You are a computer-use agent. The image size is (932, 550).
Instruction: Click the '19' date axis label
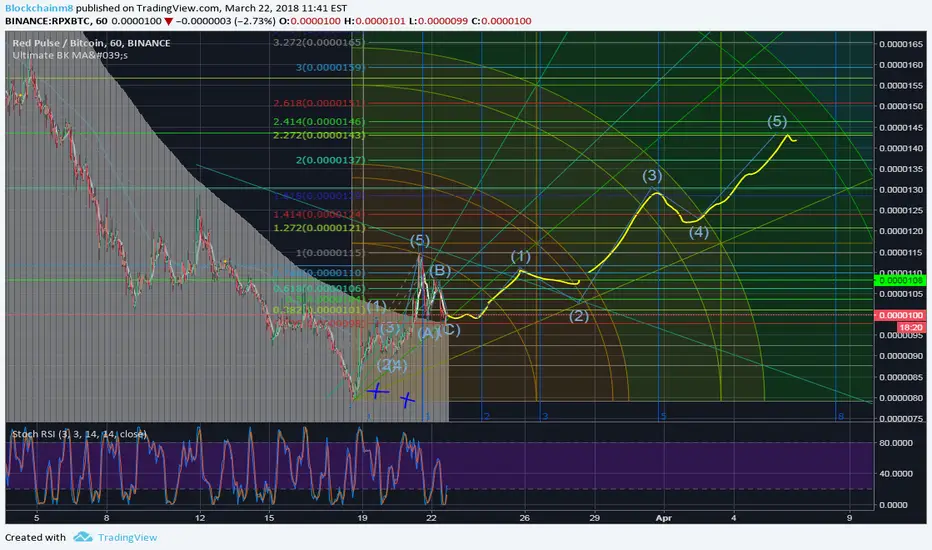[x=362, y=518]
